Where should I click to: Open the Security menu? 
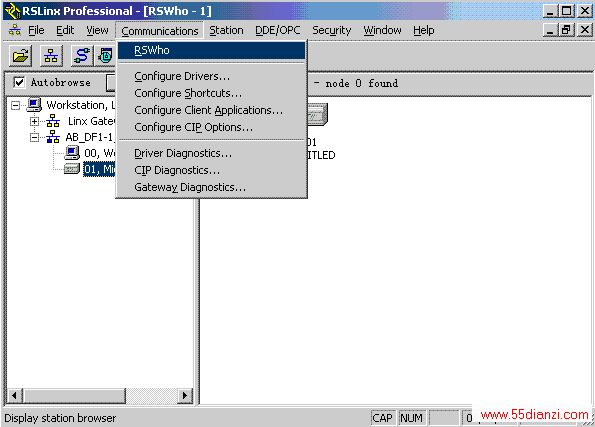tap(332, 30)
